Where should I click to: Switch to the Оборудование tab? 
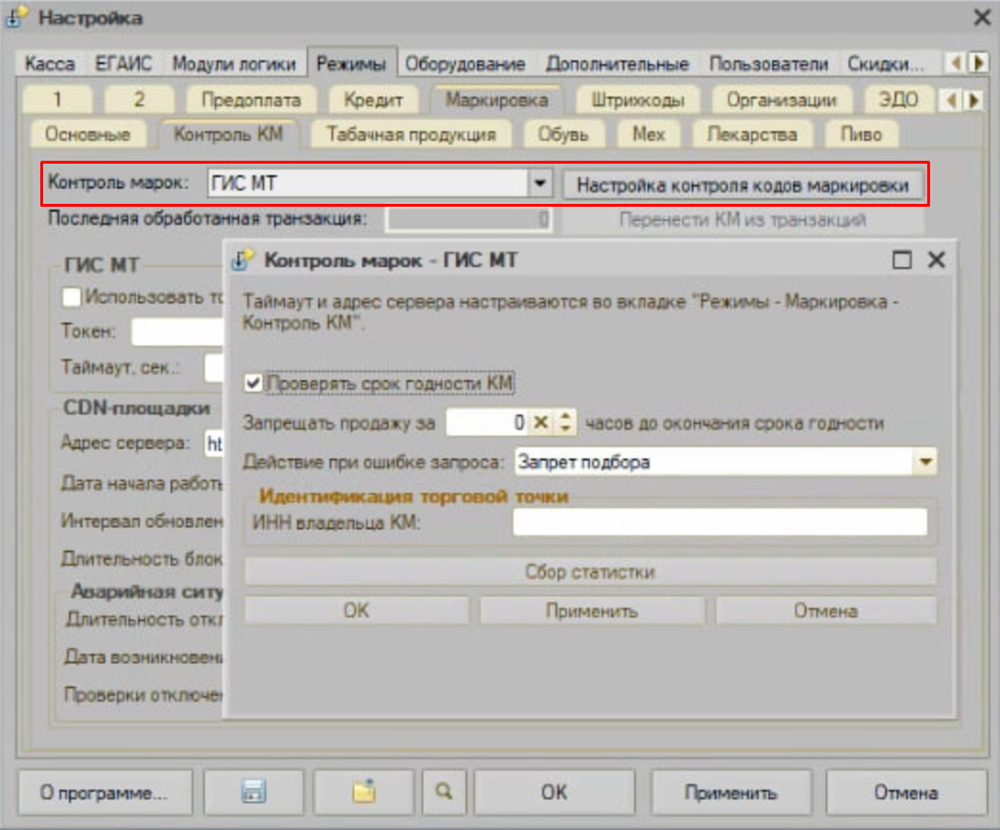[x=465, y=64]
